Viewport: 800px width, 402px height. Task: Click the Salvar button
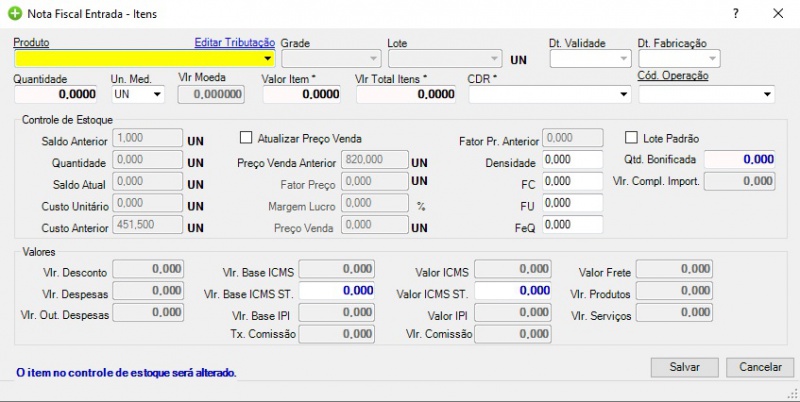point(684,368)
